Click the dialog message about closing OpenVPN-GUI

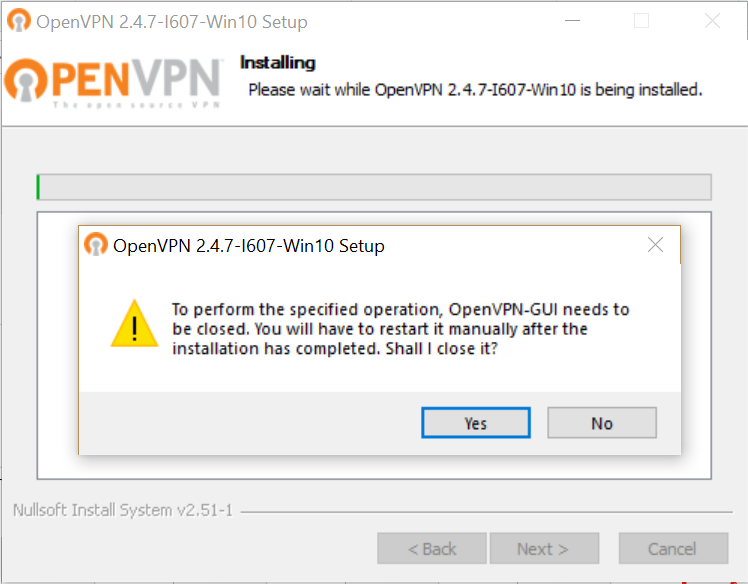click(401, 329)
